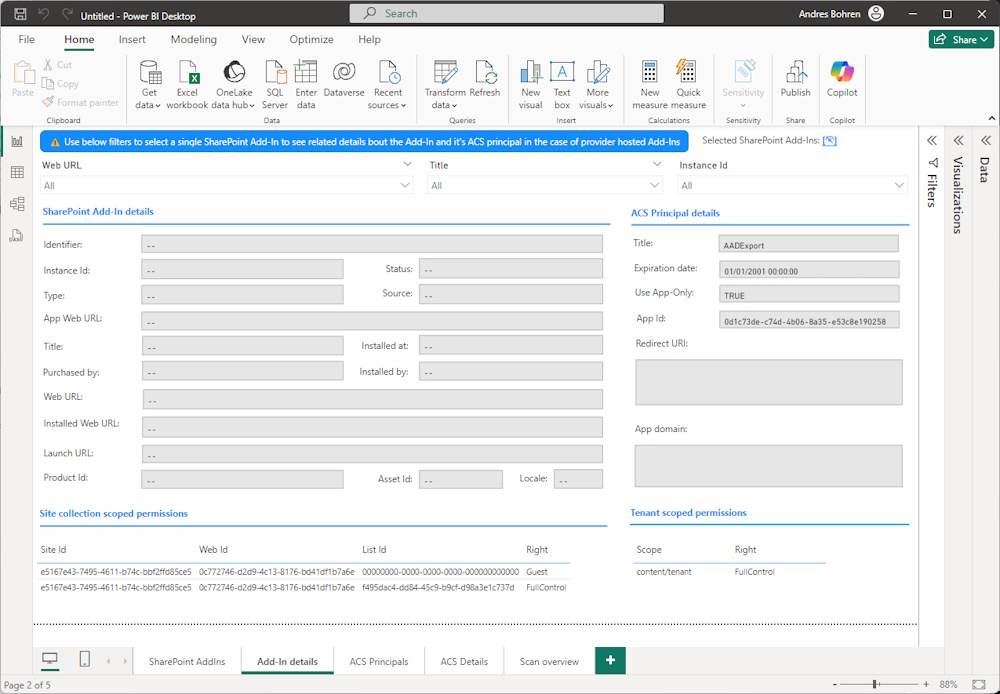Select the App Id value field
This screenshot has height=694, width=1000.
click(809, 320)
